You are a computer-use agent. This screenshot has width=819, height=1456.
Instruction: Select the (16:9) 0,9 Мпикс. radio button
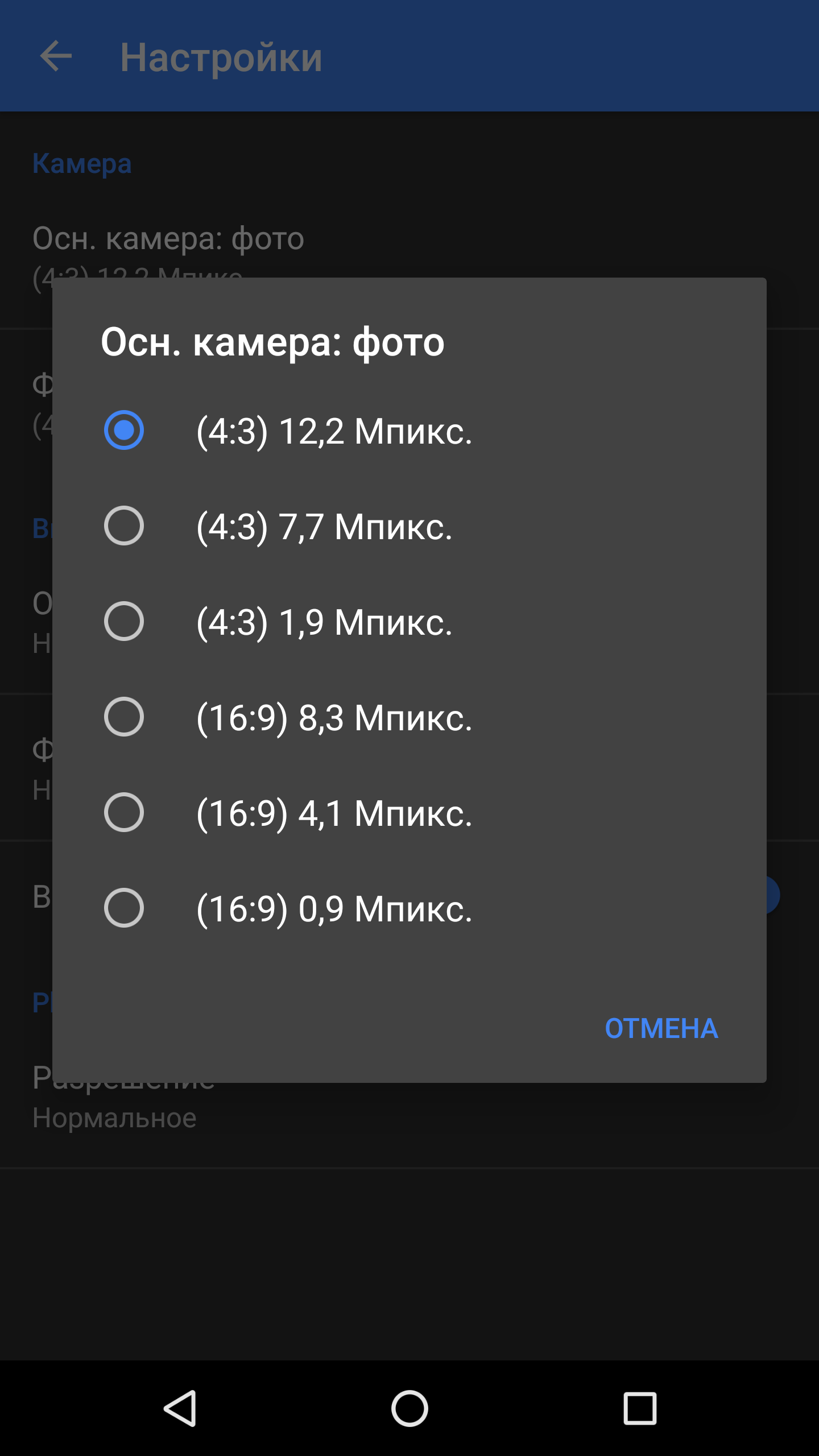[124, 908]
